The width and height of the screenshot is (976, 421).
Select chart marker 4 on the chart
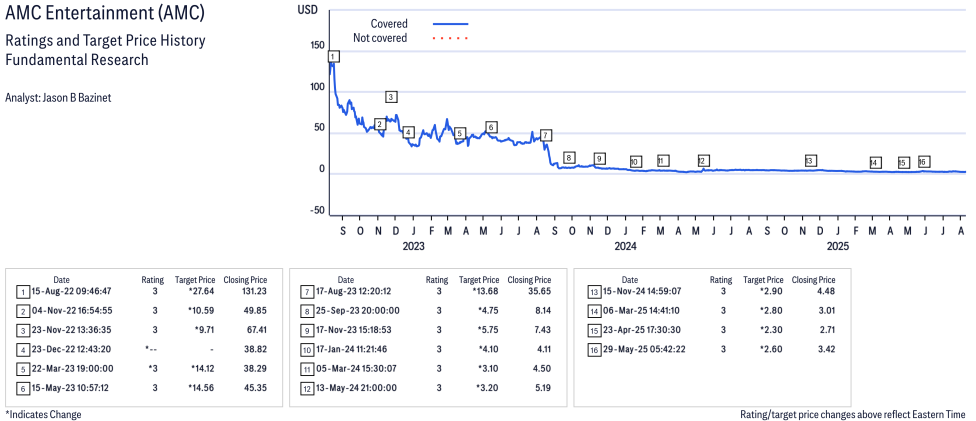tap(408, 133)
